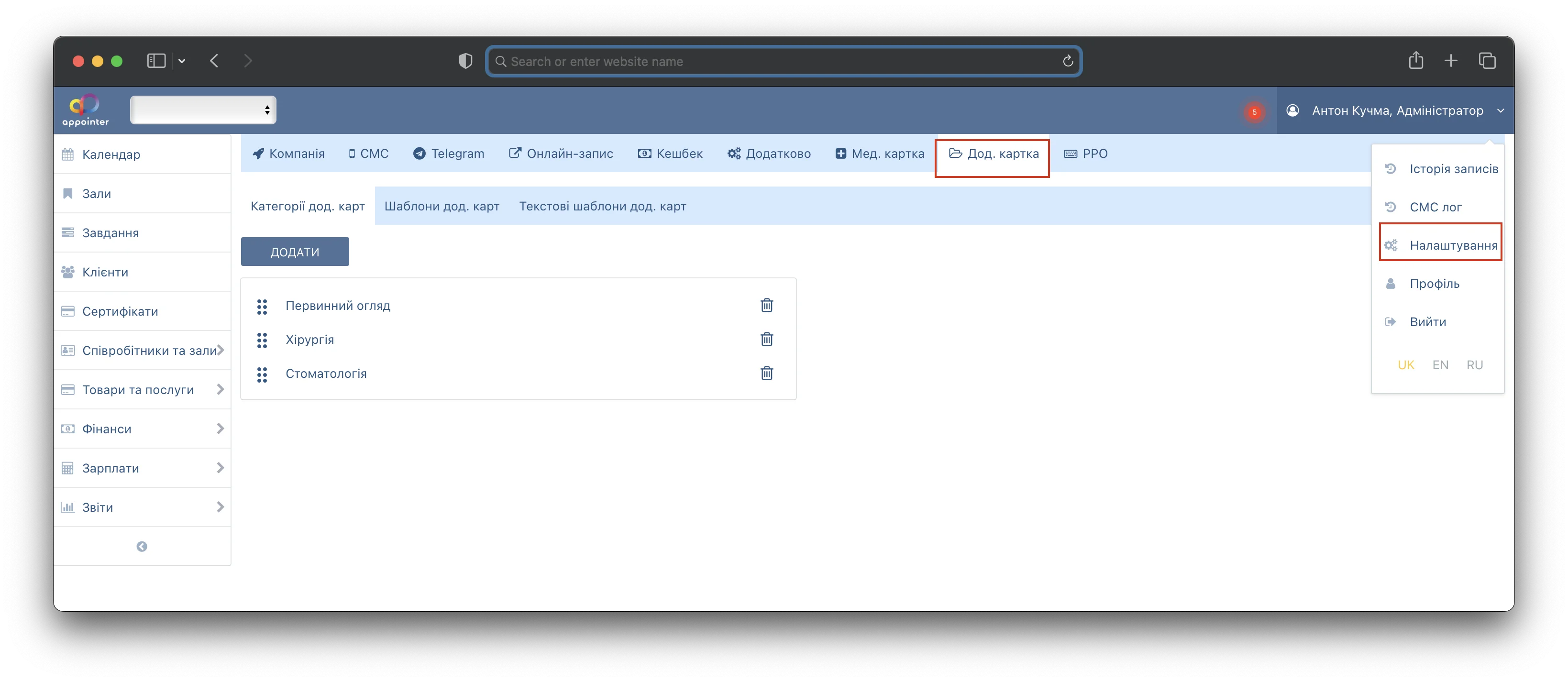Click the drag handle for Первинний огляд
The width and height of the screenshot is (1568, 682).
point(262,307)
